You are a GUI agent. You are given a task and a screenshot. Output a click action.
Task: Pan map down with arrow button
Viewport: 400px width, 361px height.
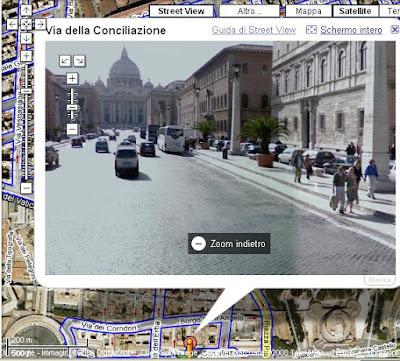26,38
